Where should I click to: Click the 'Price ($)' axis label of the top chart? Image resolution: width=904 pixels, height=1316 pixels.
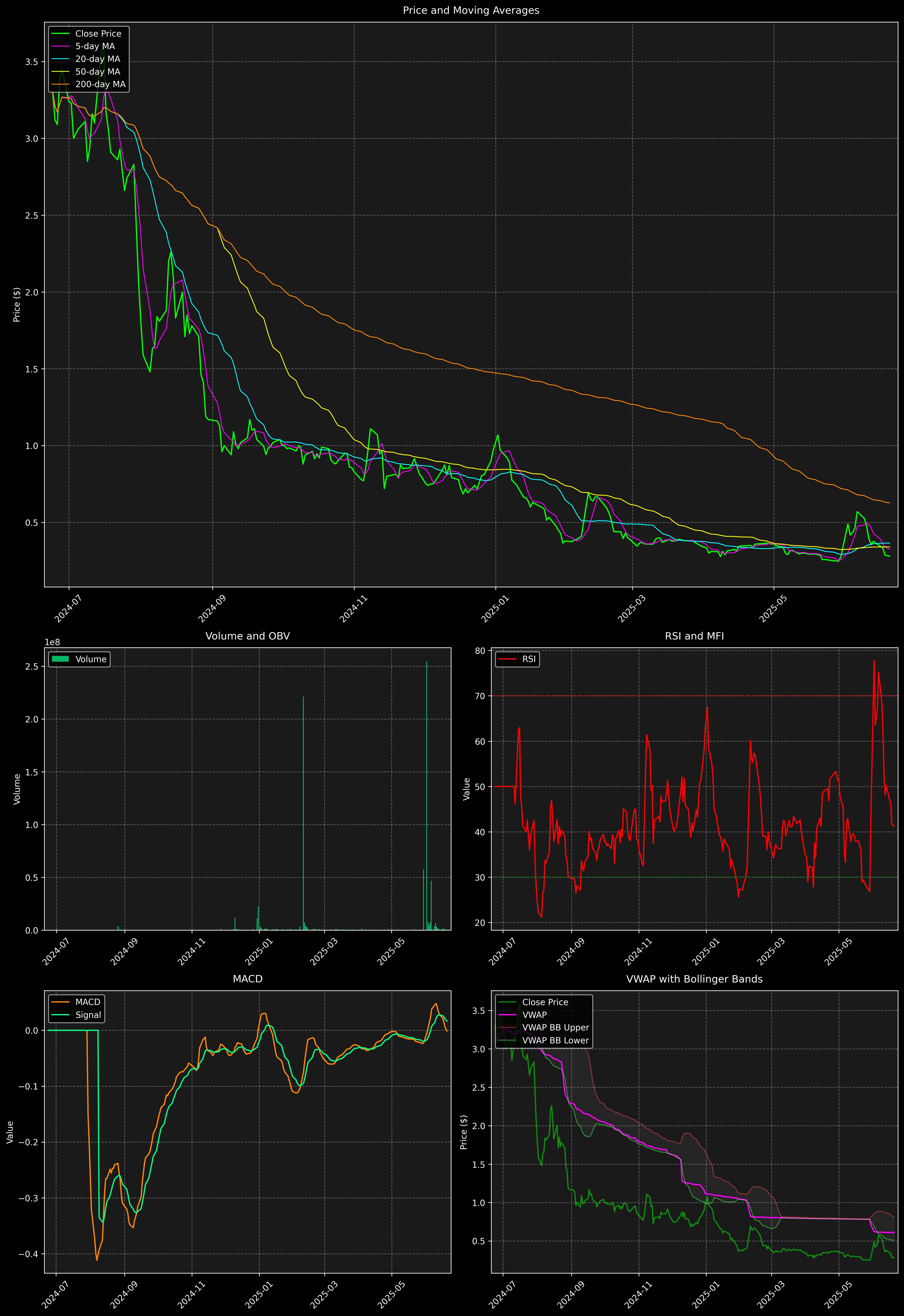coord(17,305)
